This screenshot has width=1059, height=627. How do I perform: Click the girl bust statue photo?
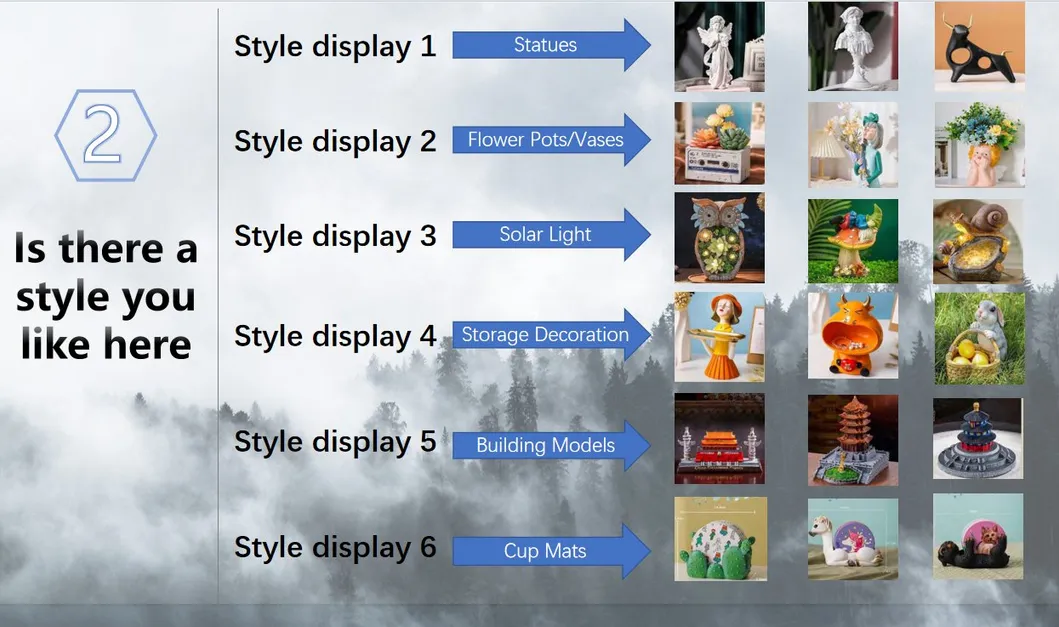point(853,45)
